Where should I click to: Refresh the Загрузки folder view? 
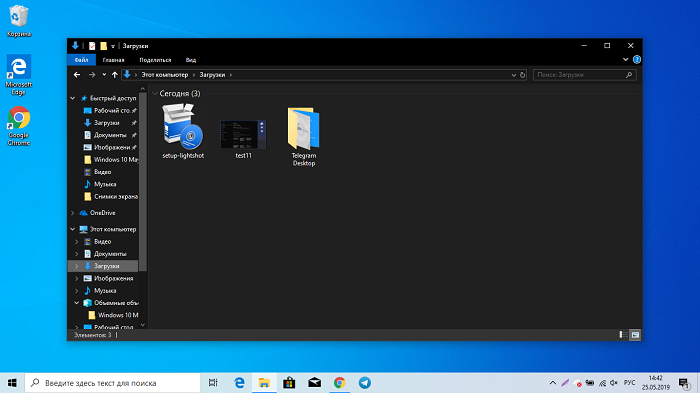tap(522, 75)
